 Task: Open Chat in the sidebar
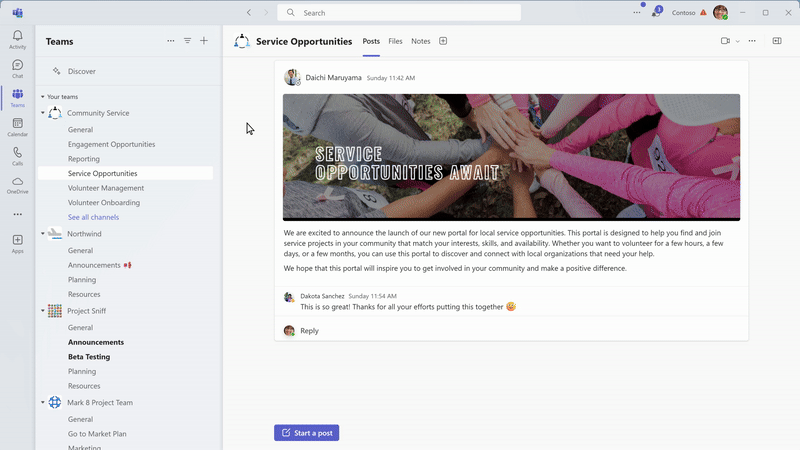coord(17,68)
